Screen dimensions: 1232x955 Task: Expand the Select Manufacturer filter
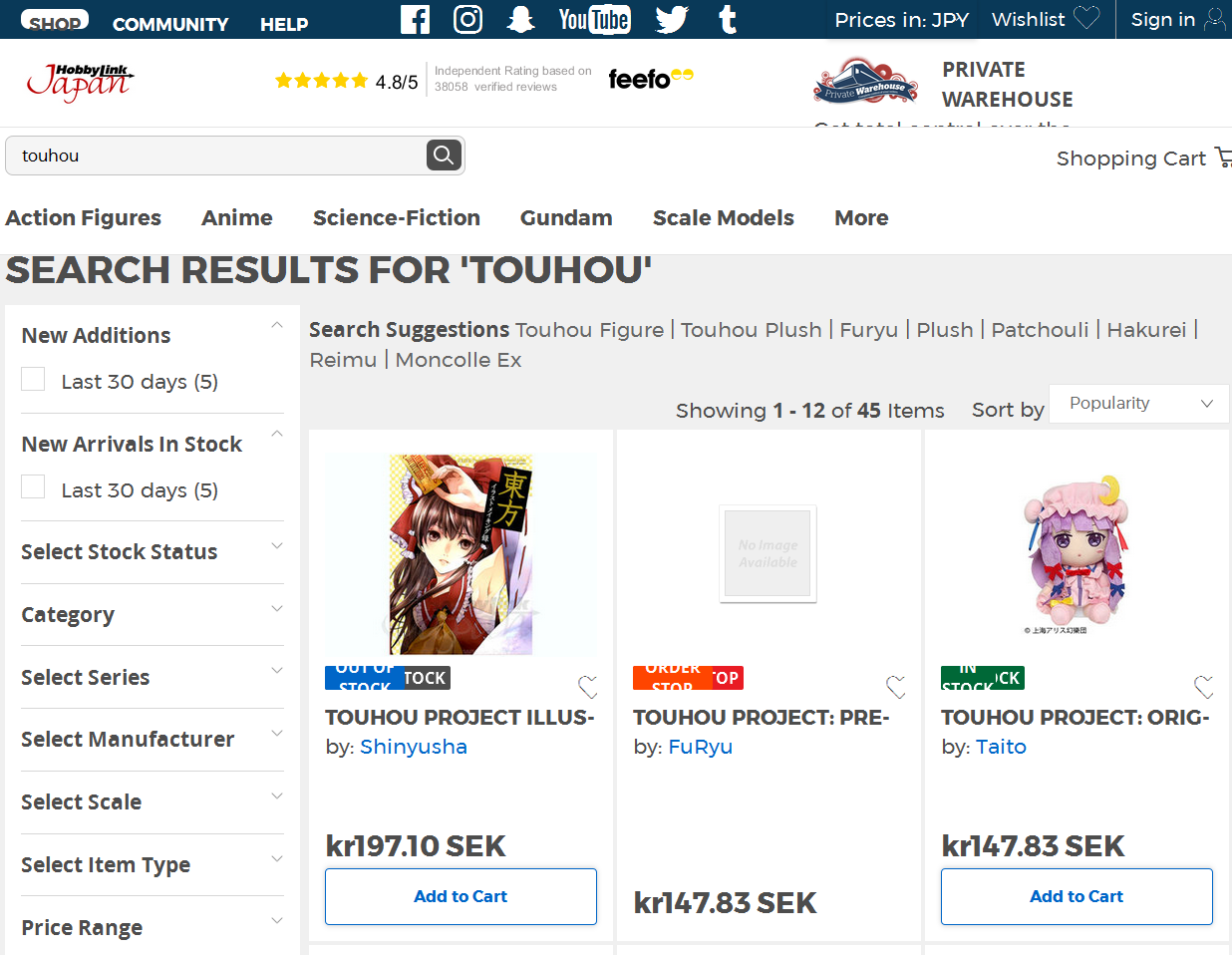coord(152,739)
